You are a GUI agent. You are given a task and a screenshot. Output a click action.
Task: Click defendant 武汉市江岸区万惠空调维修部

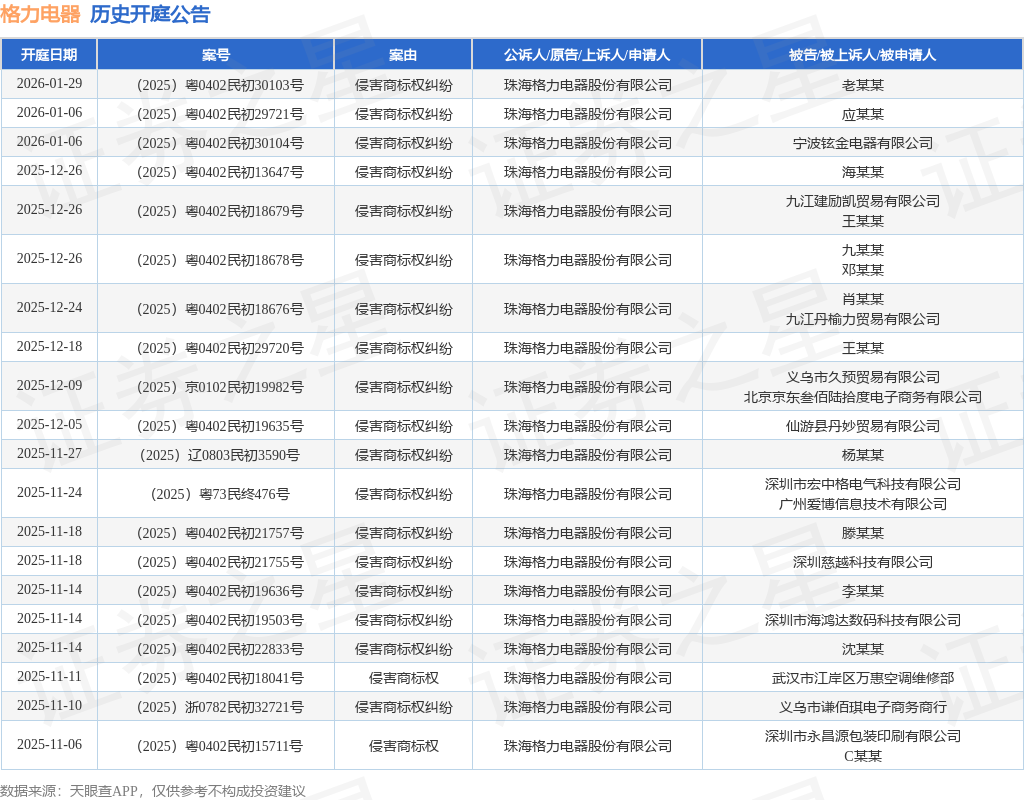862,679
